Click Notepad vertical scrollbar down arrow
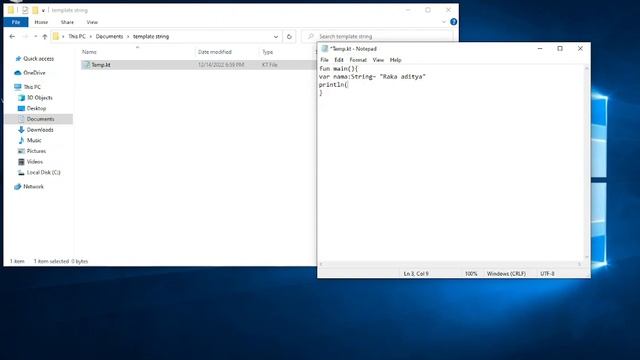The image size is (640, 360). pyautogui.click(x=587, y=257)
